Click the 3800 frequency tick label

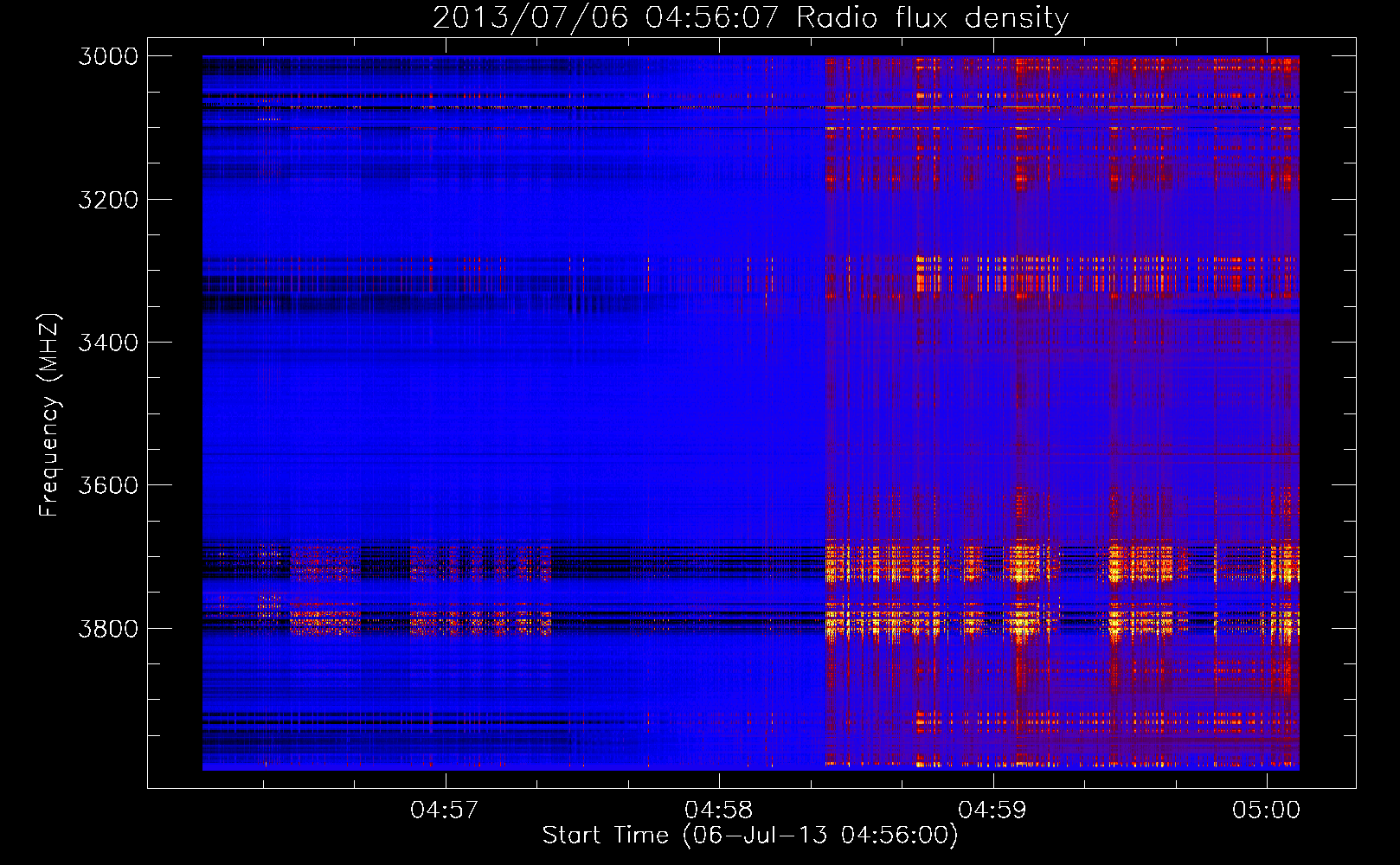(108, 628)
